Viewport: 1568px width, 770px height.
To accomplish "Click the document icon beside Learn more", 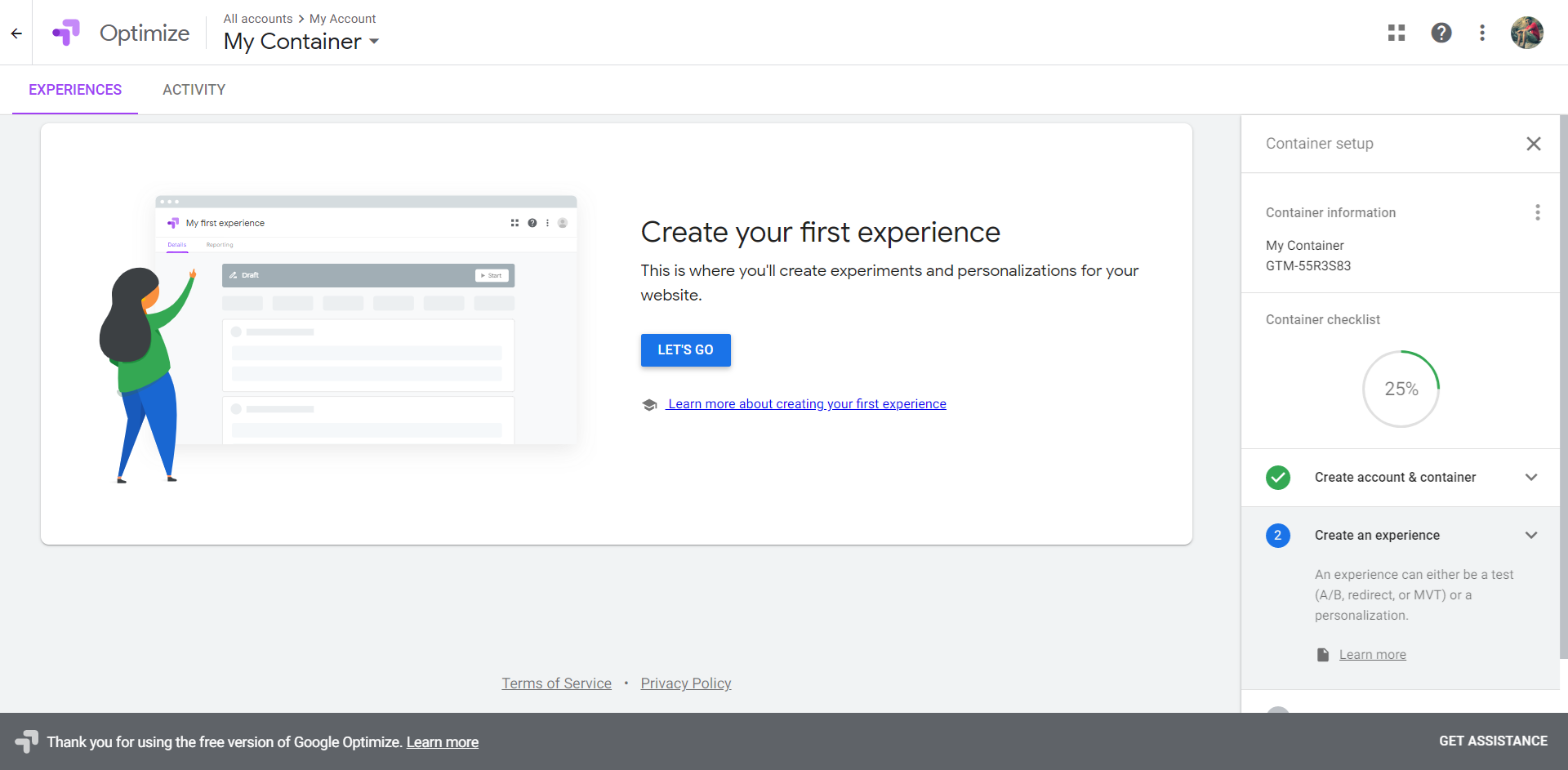I will click(x=1323, y=655).
